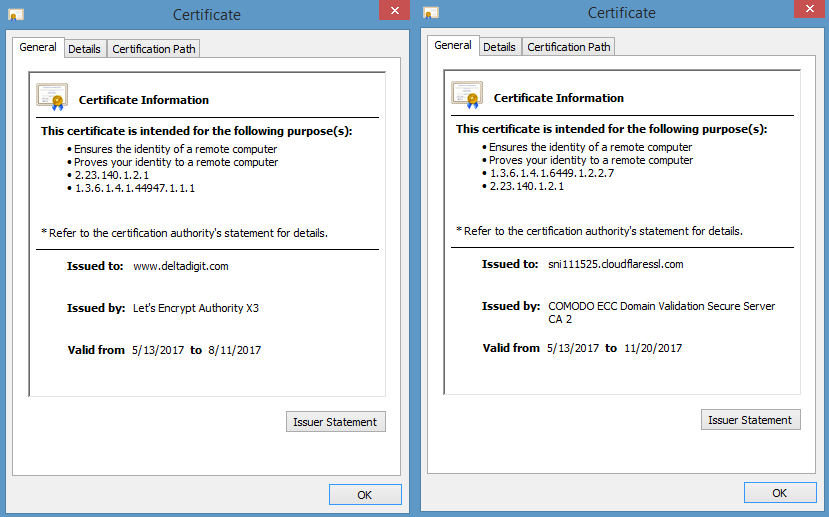Close the right Certificate window
Screen dimensions: 829x517
click(x=809, y=9)
